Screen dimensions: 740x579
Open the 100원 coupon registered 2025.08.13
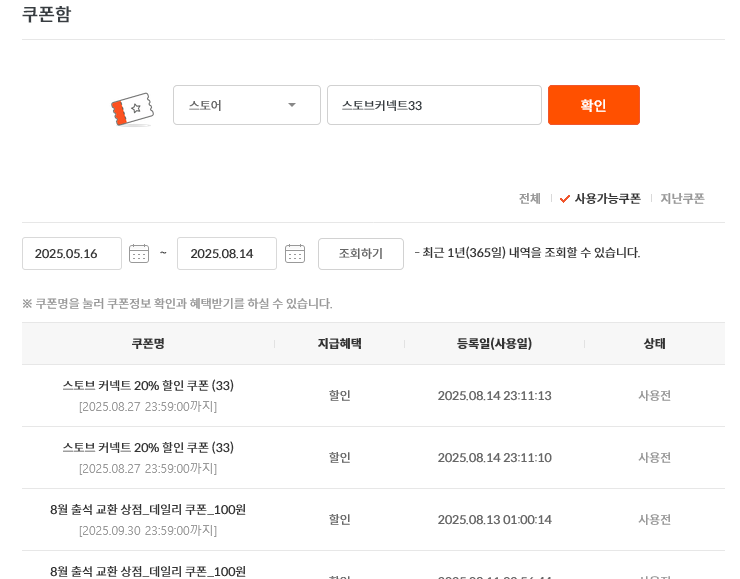(148, 510)
